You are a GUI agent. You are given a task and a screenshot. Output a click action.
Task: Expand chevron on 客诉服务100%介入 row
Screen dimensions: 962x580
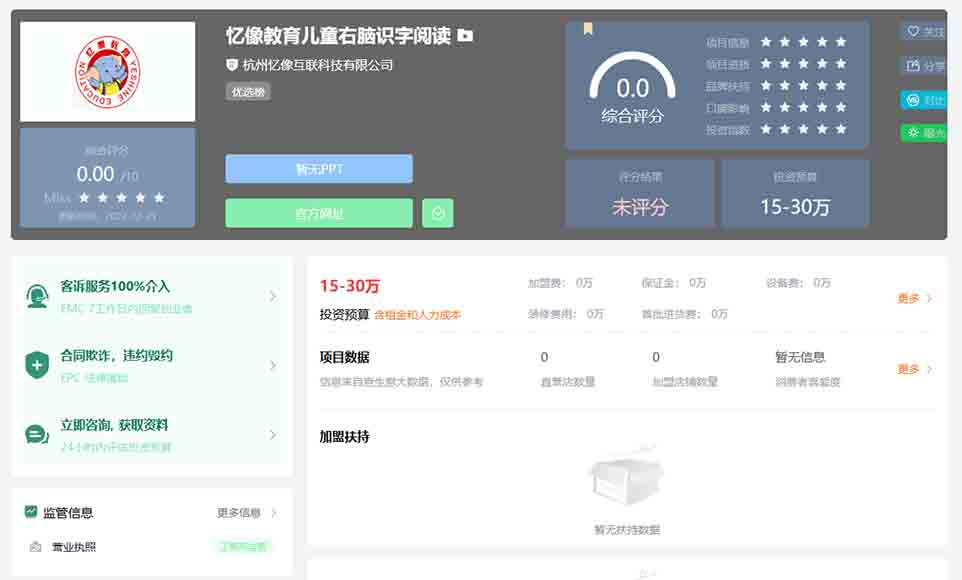point(273,296)
